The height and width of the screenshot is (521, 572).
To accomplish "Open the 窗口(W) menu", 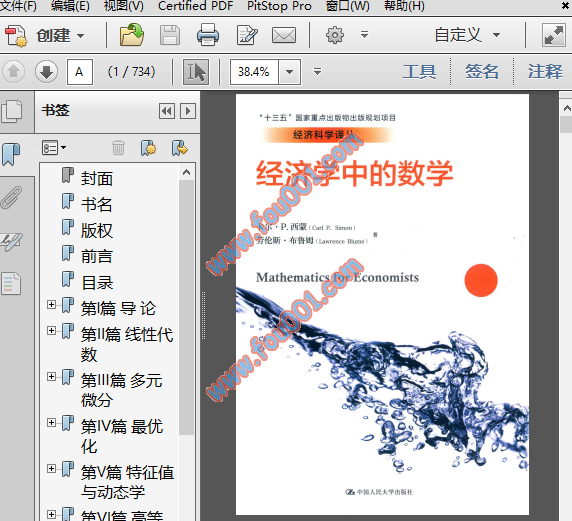I will pos(348,6).
